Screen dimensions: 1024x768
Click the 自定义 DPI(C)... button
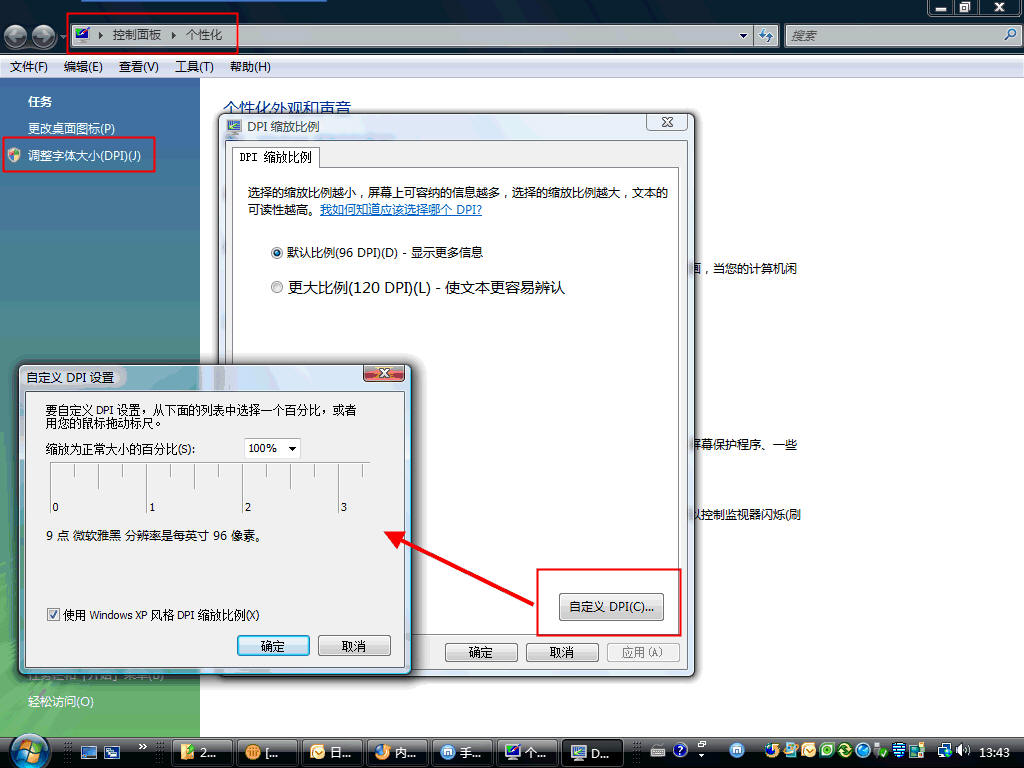tap(611, 607)
